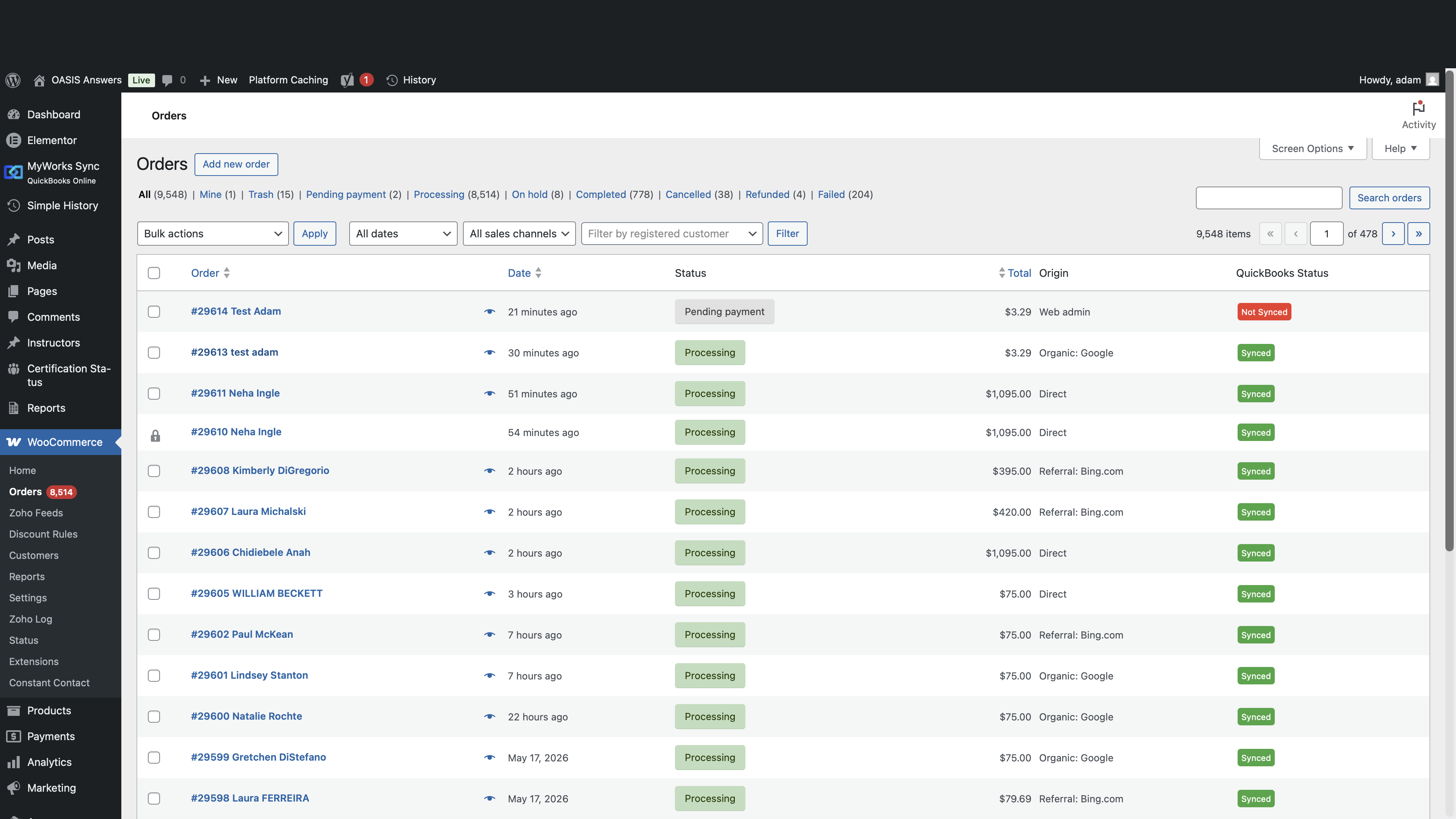Click the current page number field

tap(1327, 234)
